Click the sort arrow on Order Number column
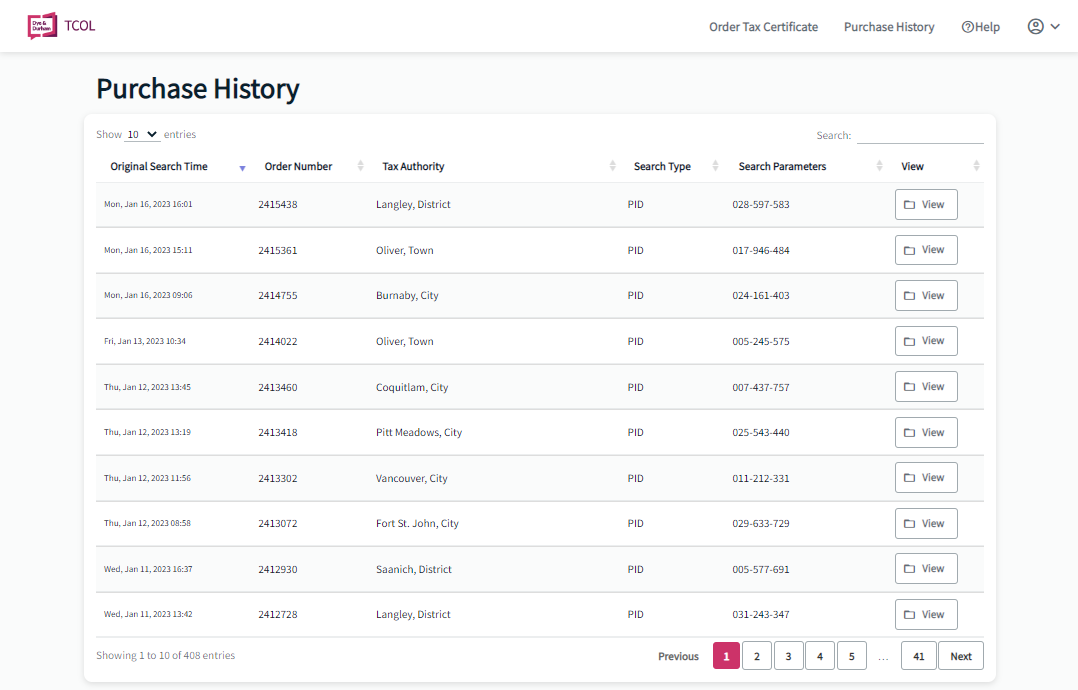The height and width of the screenshot is (690, 1078). [360, 166]
